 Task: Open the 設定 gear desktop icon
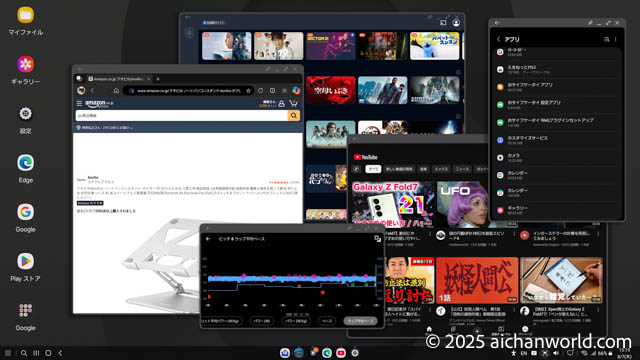(x=25, y=114)
